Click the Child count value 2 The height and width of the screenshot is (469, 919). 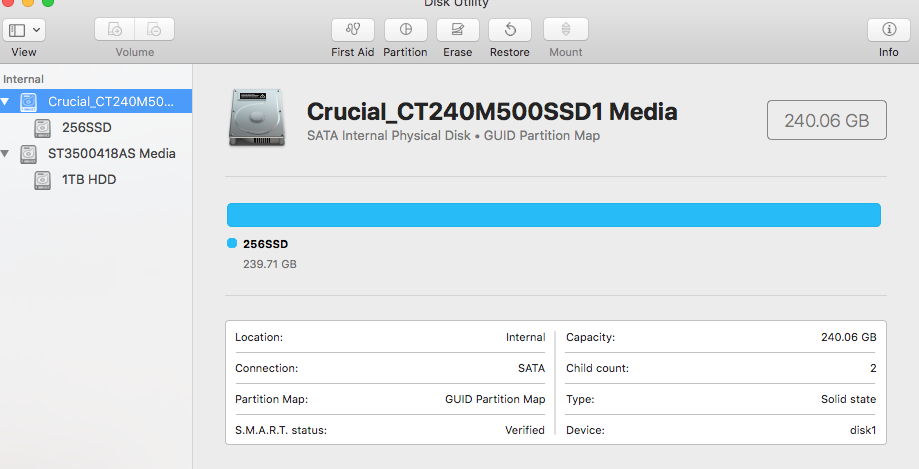click(x=873, y=368)
